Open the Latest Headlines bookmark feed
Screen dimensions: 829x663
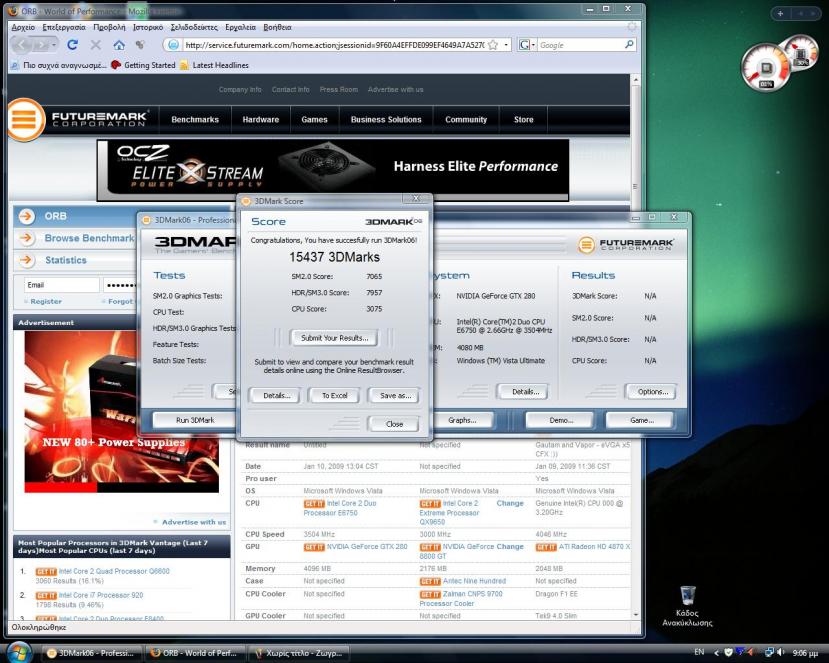(x=214, y=65)
